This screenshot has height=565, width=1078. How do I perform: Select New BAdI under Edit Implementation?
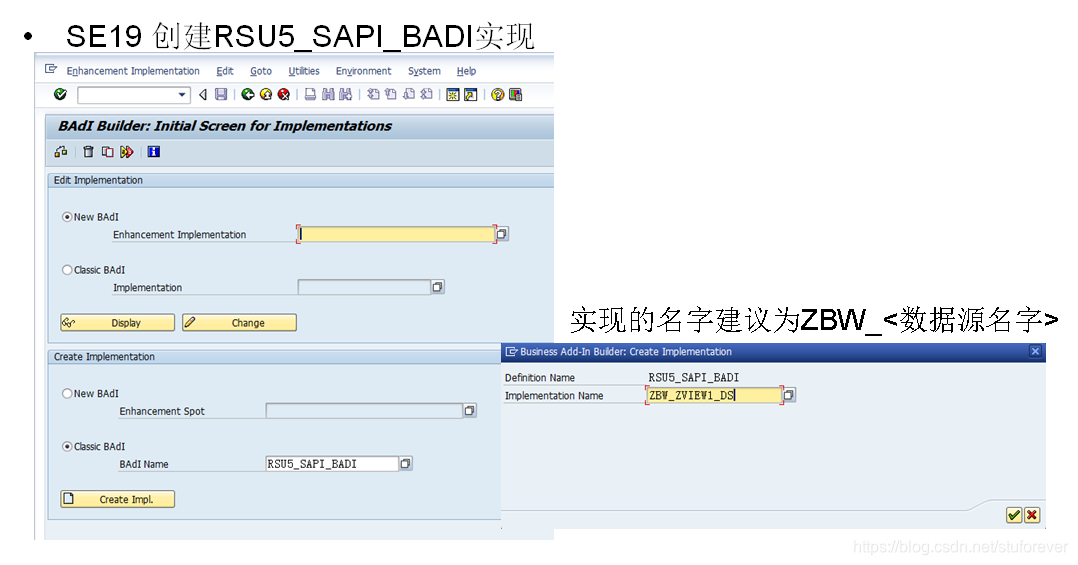pos(67,217)
